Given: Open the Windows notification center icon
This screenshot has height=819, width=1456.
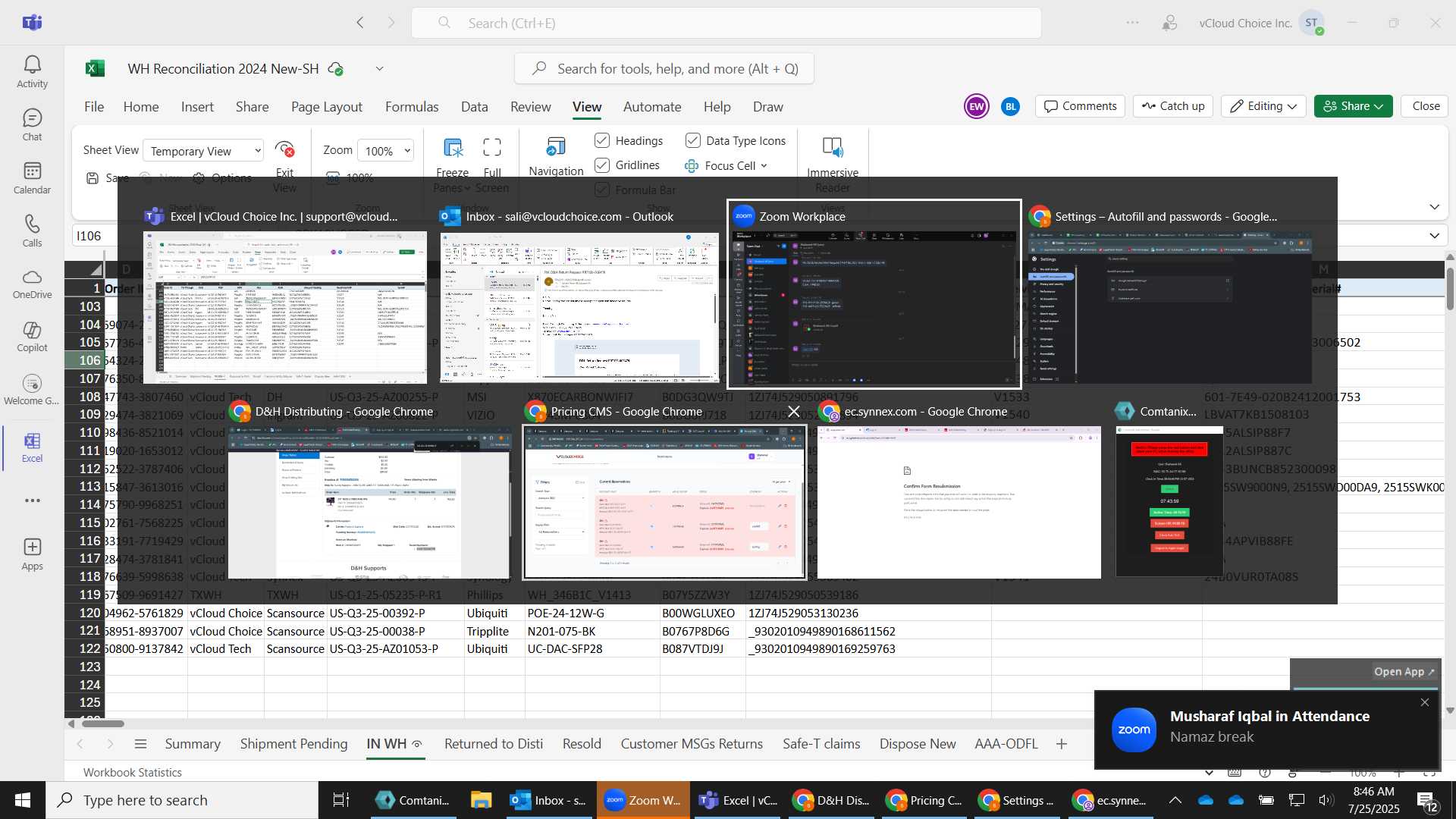Looking at the screenshot, I should point(1426,801).
